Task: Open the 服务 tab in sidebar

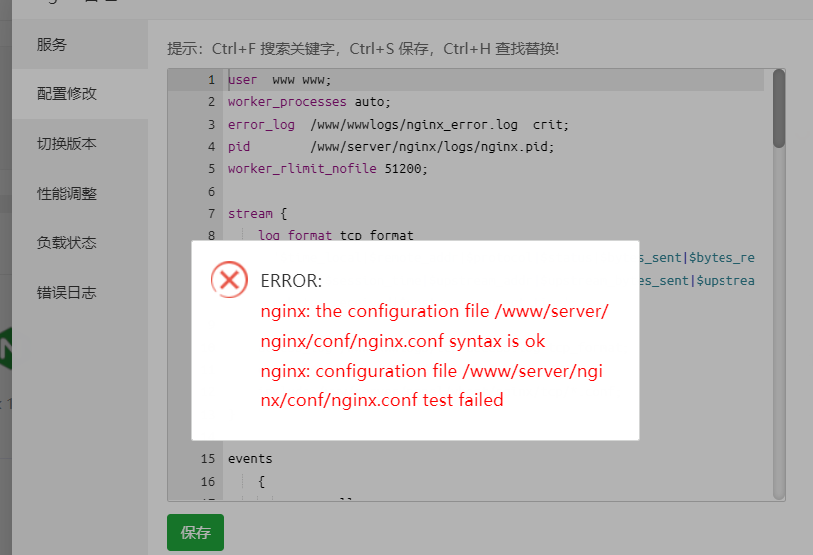Action: pos(80,45)
